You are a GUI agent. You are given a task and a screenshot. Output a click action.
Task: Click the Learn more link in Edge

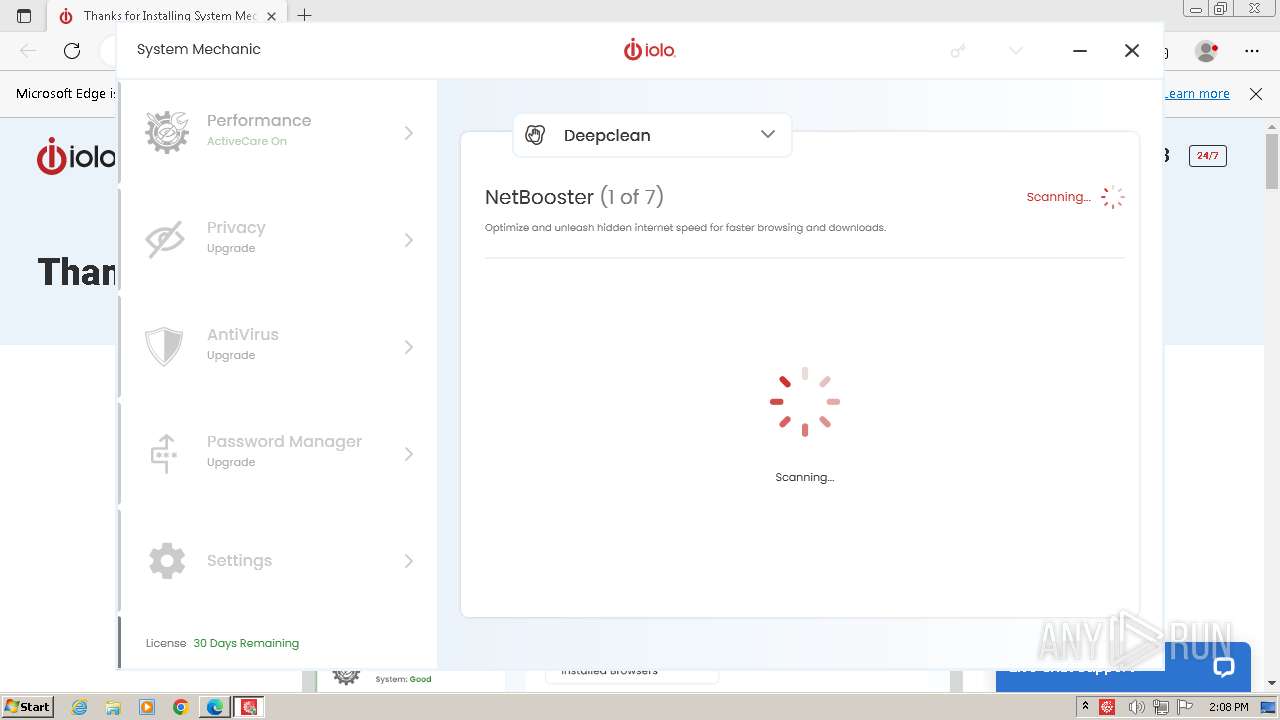pos(1197,93)
